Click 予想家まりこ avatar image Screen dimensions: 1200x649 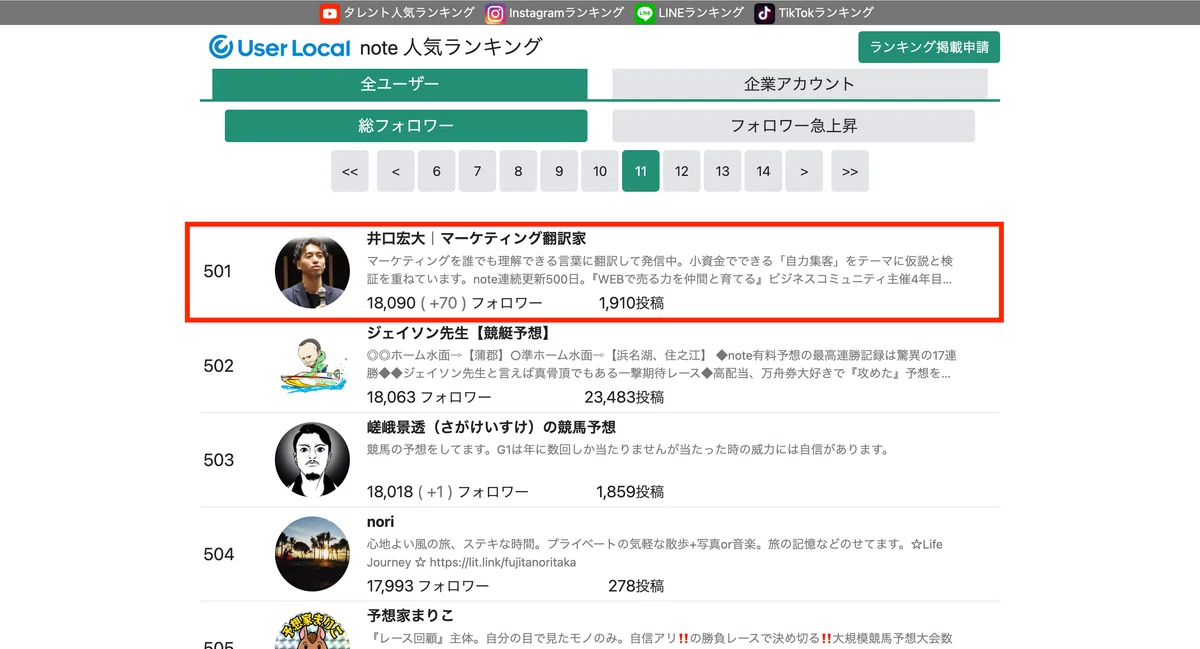click(x=312, y=630)
